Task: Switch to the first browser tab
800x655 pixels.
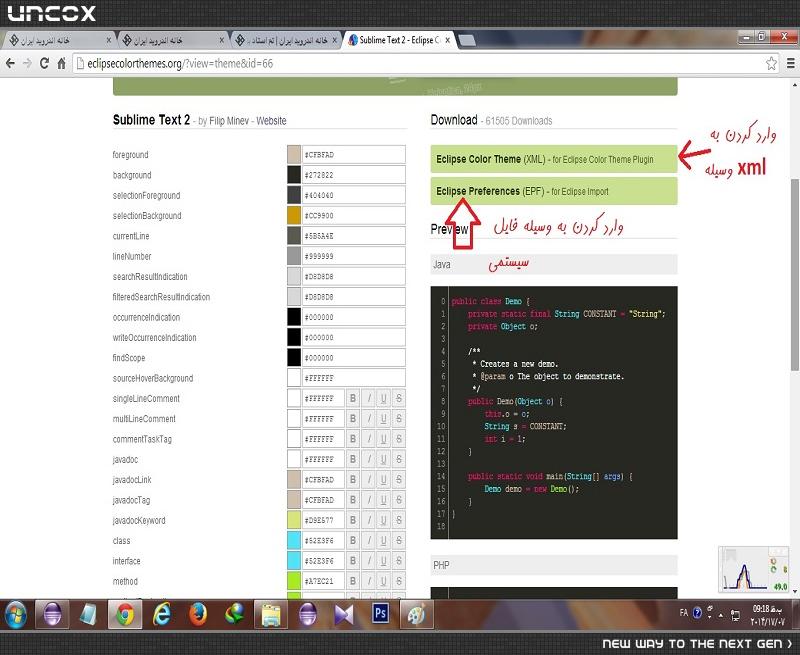Action: coord(59,40)
